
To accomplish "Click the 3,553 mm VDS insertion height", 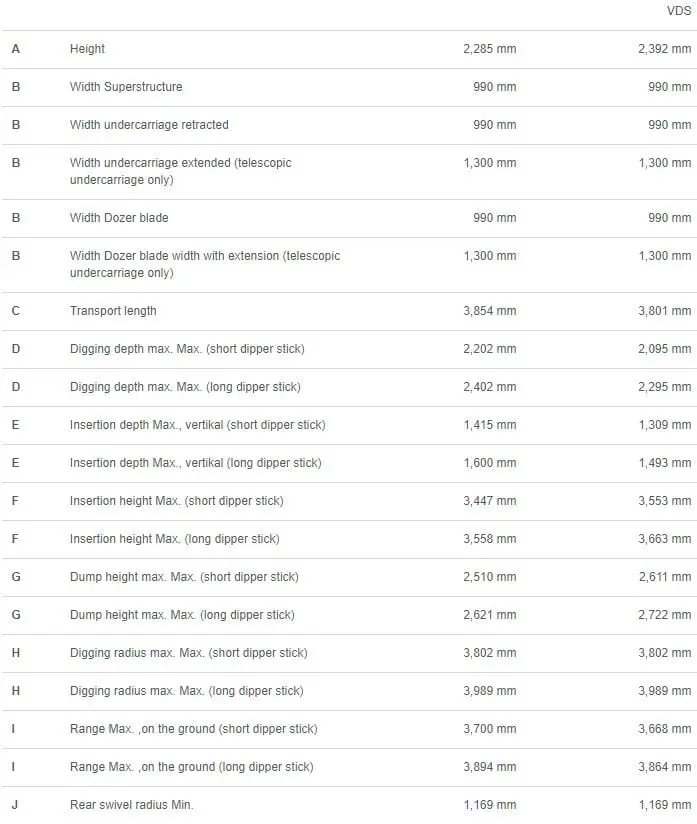I will point(665,501).
